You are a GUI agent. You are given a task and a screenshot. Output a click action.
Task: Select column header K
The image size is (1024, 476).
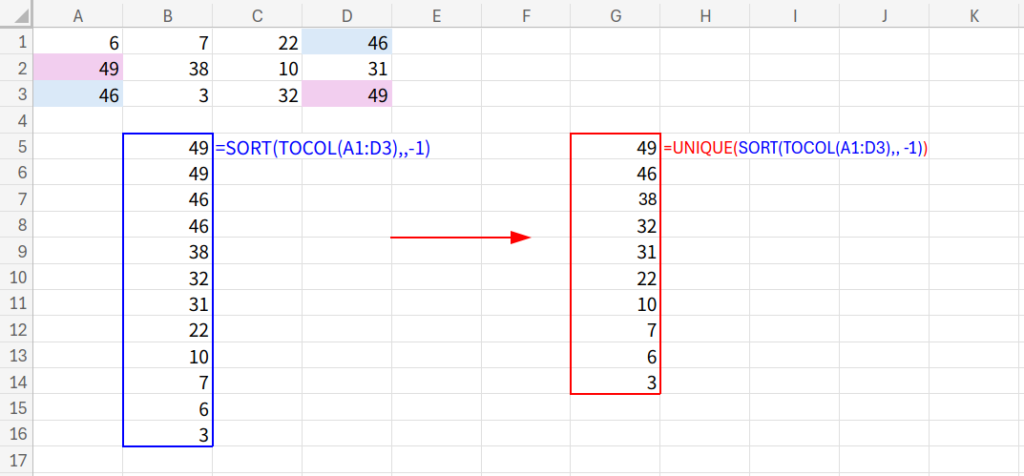click(973, 15)
